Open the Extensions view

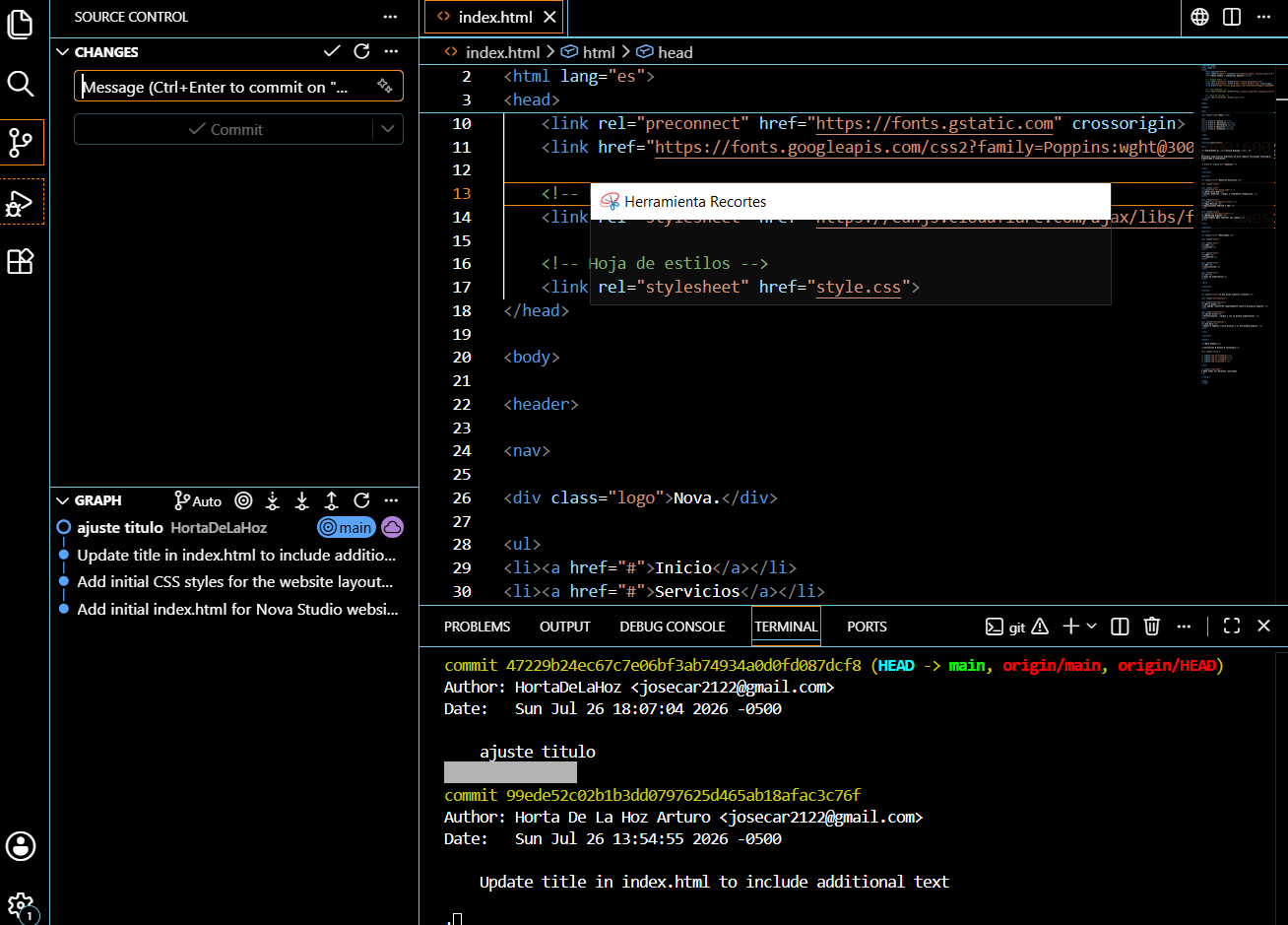click(x=21, y=261)
